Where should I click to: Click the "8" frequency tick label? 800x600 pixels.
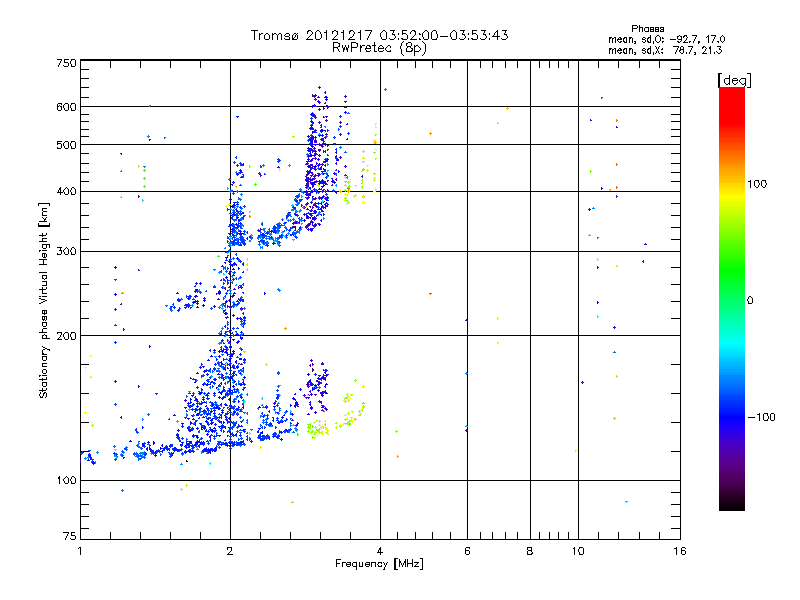click(x=530, y=551)
